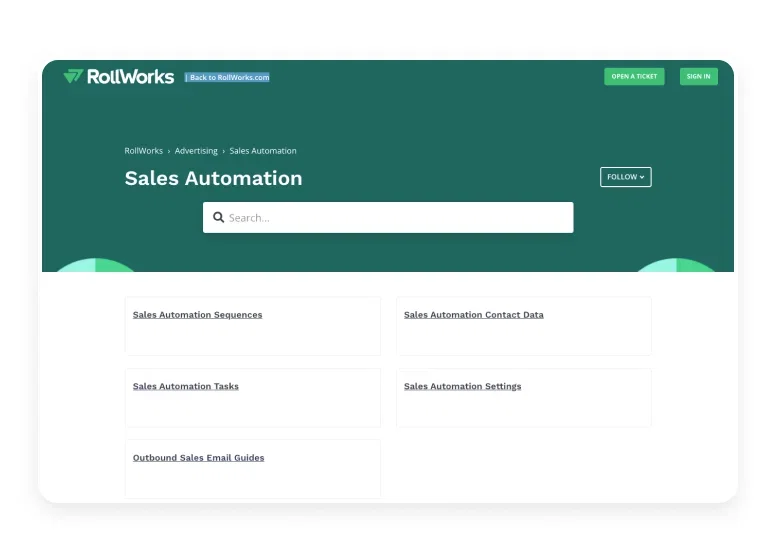Click inside the Search field
The image size is (776, 559).
pyautogui.click(x=388, y=217)
